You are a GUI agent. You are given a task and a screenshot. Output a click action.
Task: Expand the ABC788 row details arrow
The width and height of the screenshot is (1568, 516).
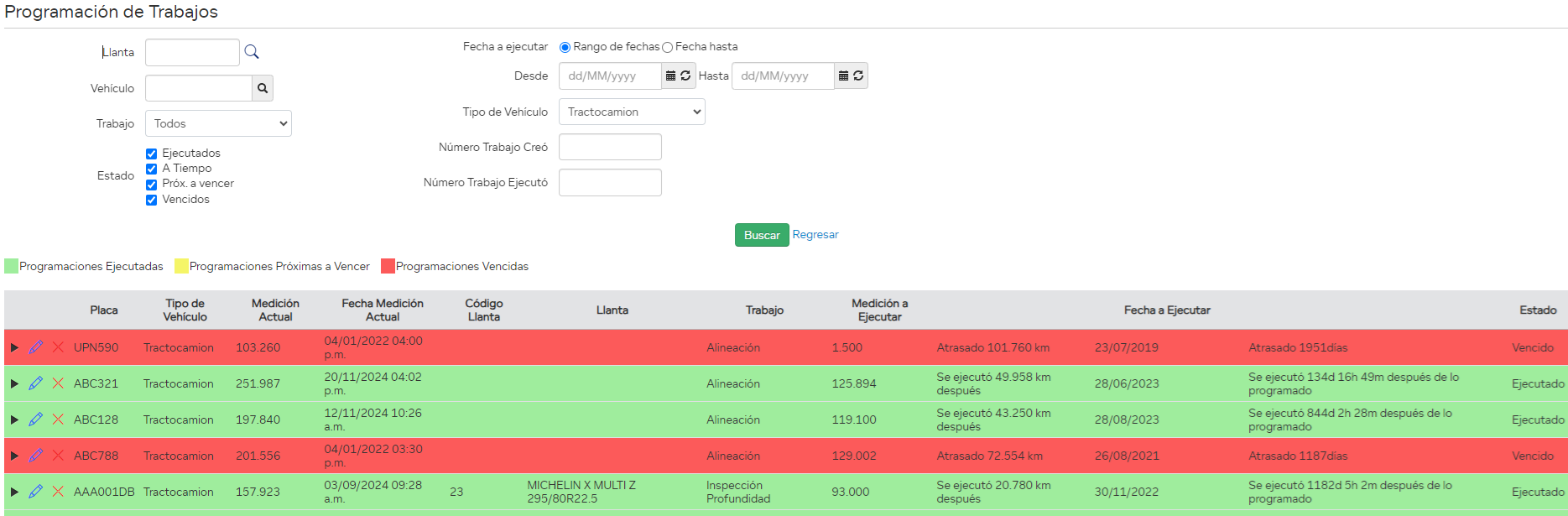click(x=14, y=456)
